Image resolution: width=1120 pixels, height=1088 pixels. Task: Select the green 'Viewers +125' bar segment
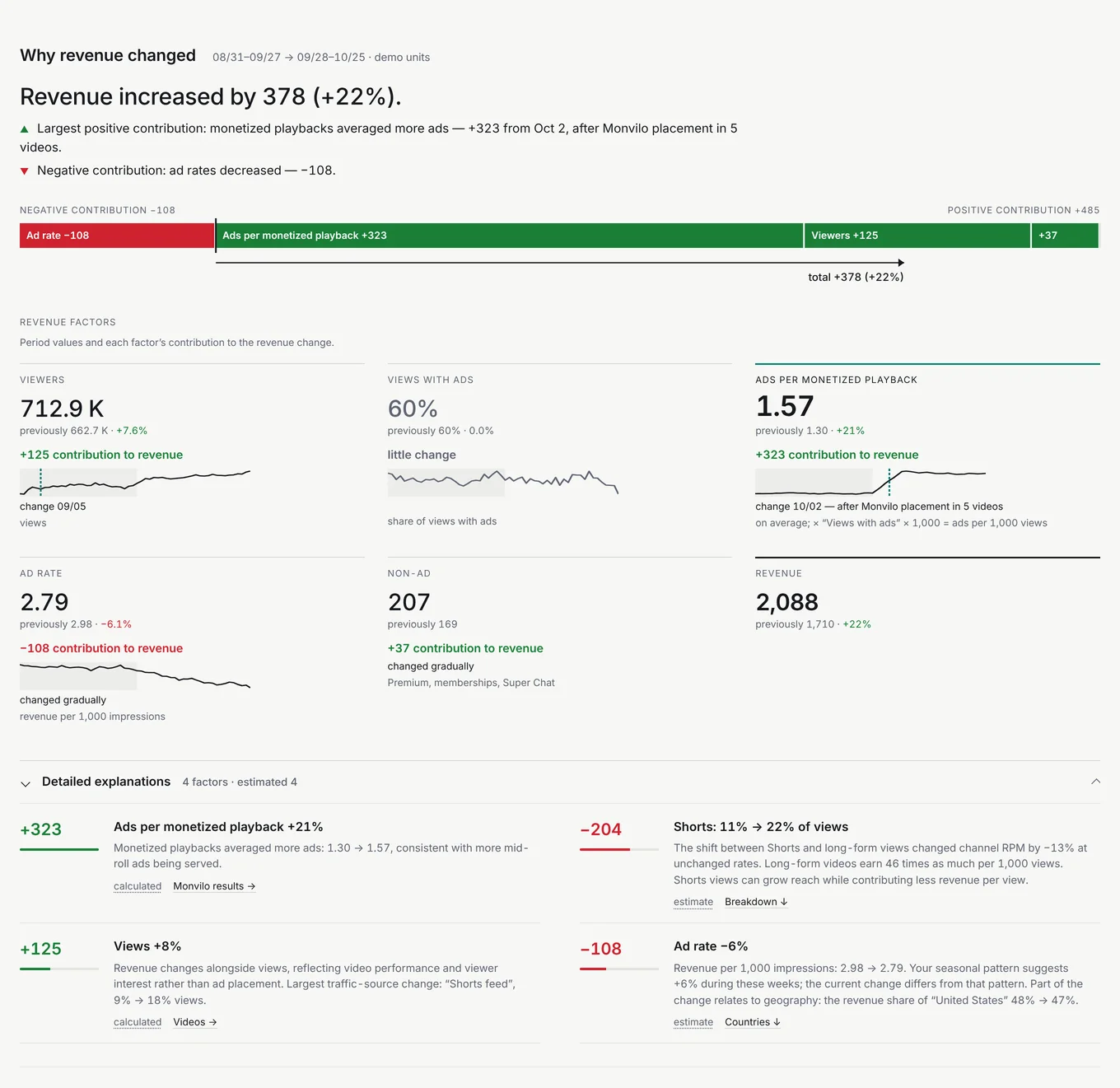click(x=917, y=236)
